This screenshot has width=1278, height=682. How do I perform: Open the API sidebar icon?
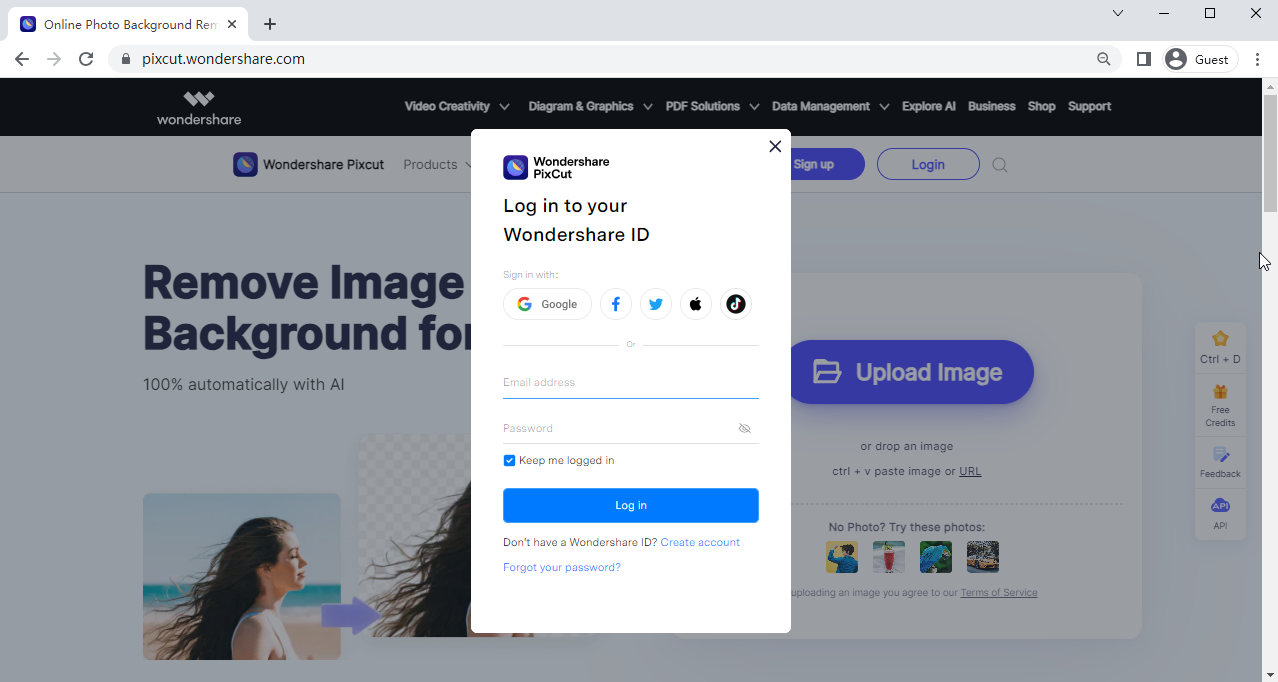click(1220, 506)
